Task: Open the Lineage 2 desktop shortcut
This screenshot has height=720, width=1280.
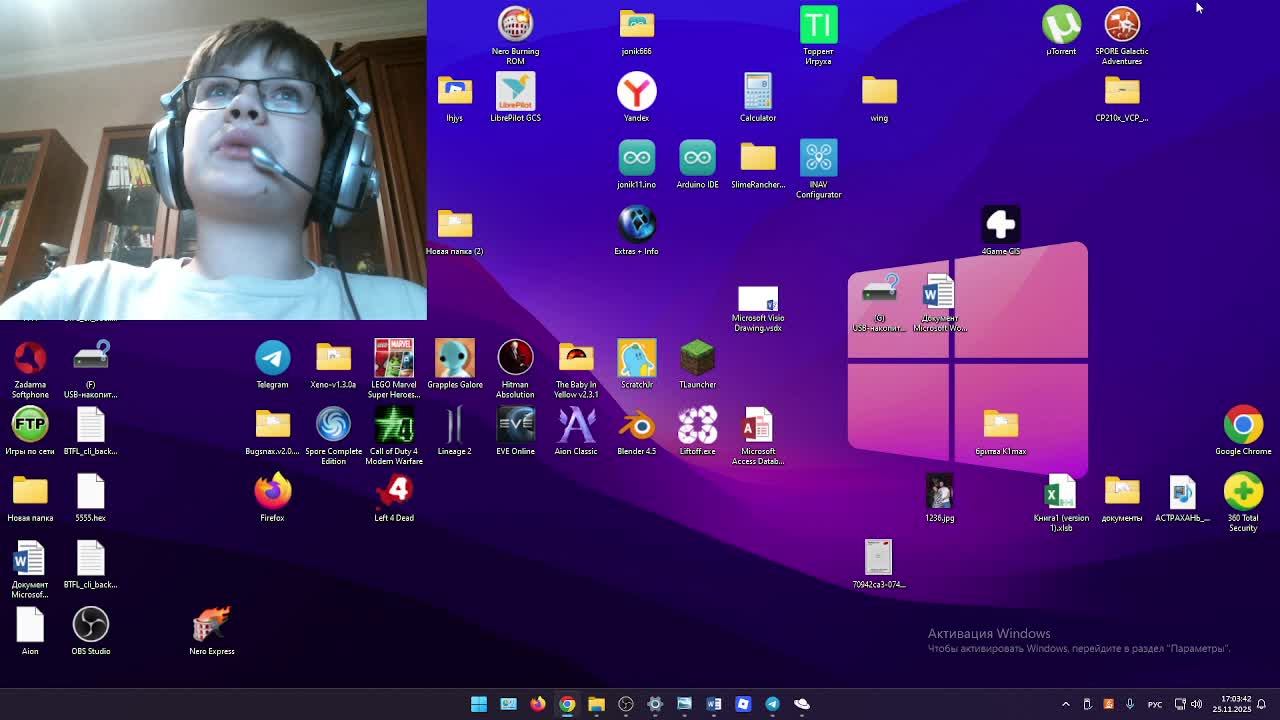Action: (x=454, y=425)
